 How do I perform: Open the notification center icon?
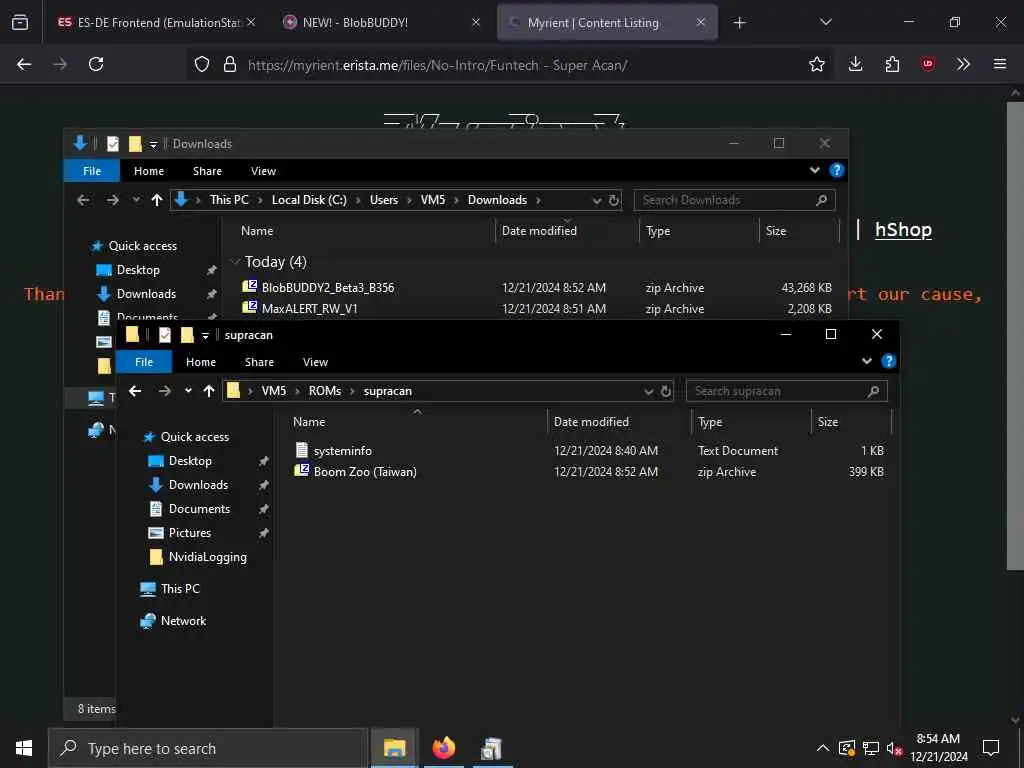[991, 748]
